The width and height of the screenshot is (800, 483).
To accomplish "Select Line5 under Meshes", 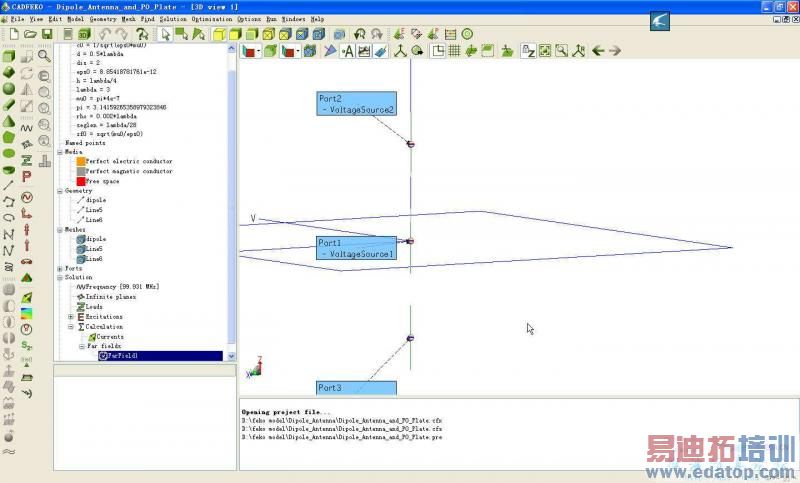I will coord(94,249).
